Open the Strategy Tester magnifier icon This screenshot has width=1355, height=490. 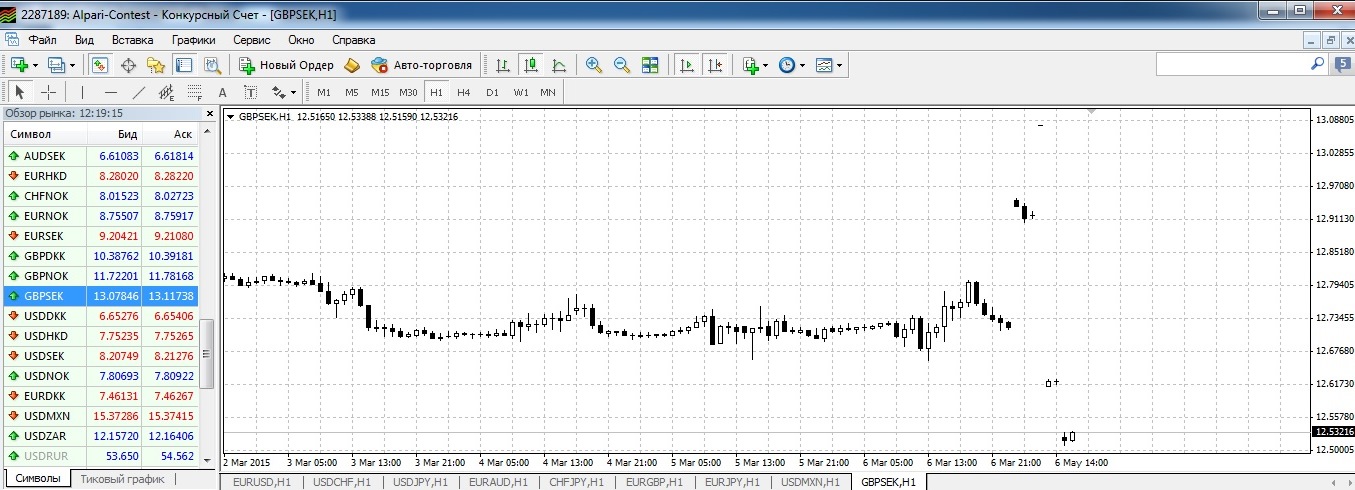pyautogui.click(x=212, y=65)
